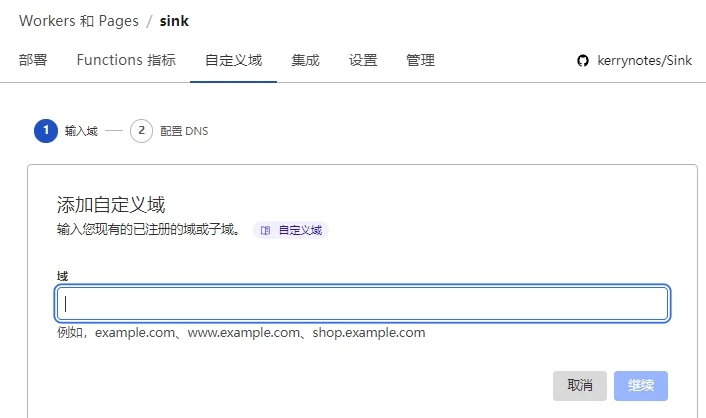
Task: Select the 自定义域 tab
Action: 233,60
